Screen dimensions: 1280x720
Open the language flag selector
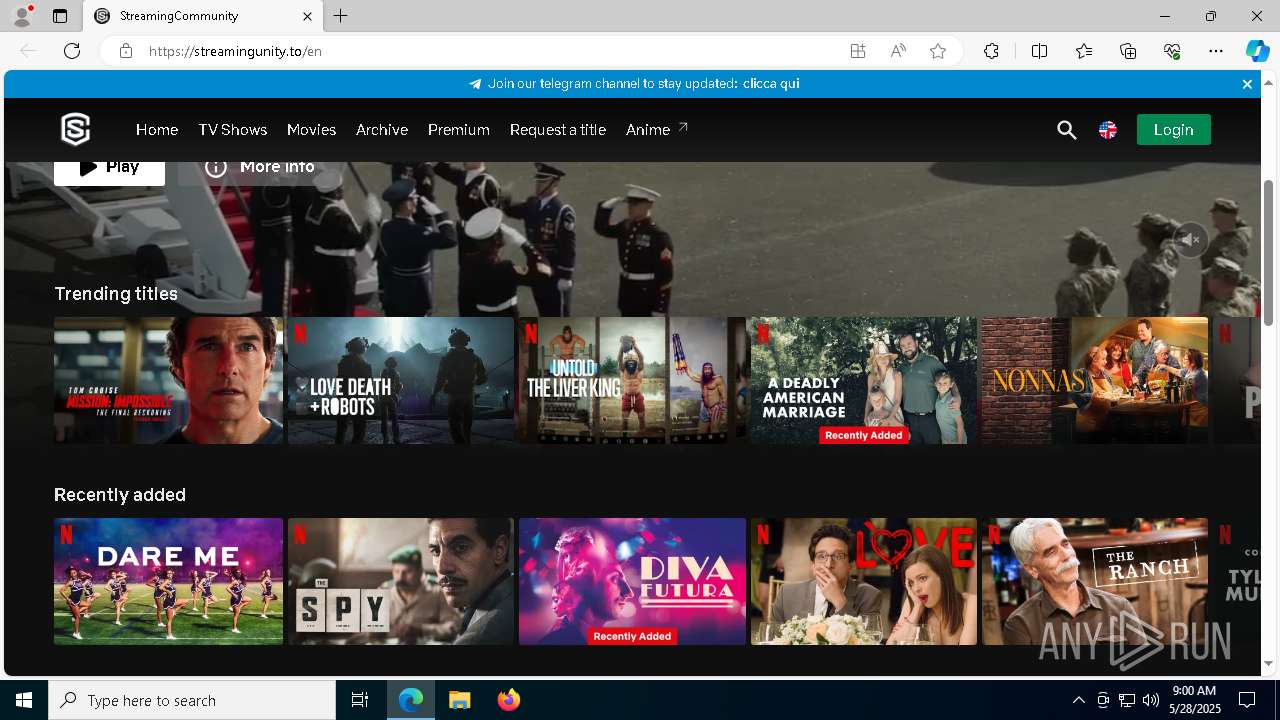pos(1108,130)
